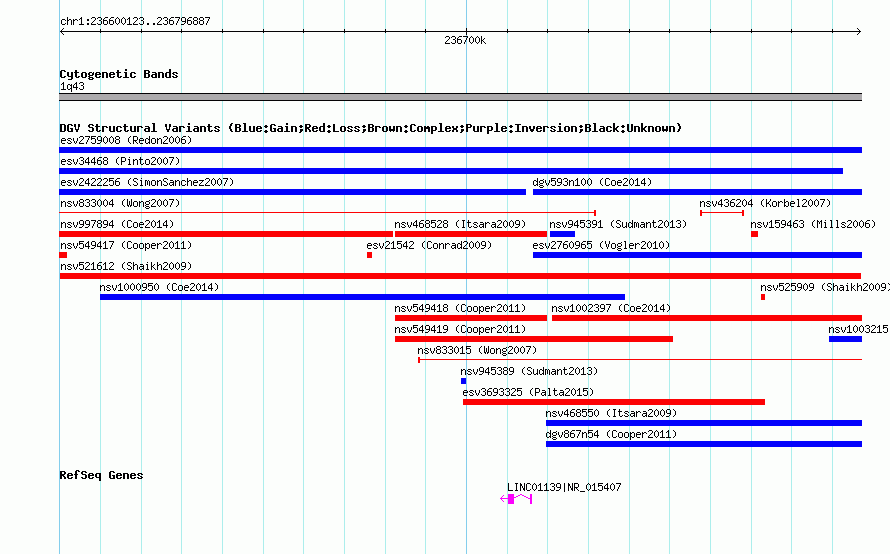Screen dimensions: 890x554
Task: Select nsv549418 (Cooper2011) label
Action: (x=460, y=308)
